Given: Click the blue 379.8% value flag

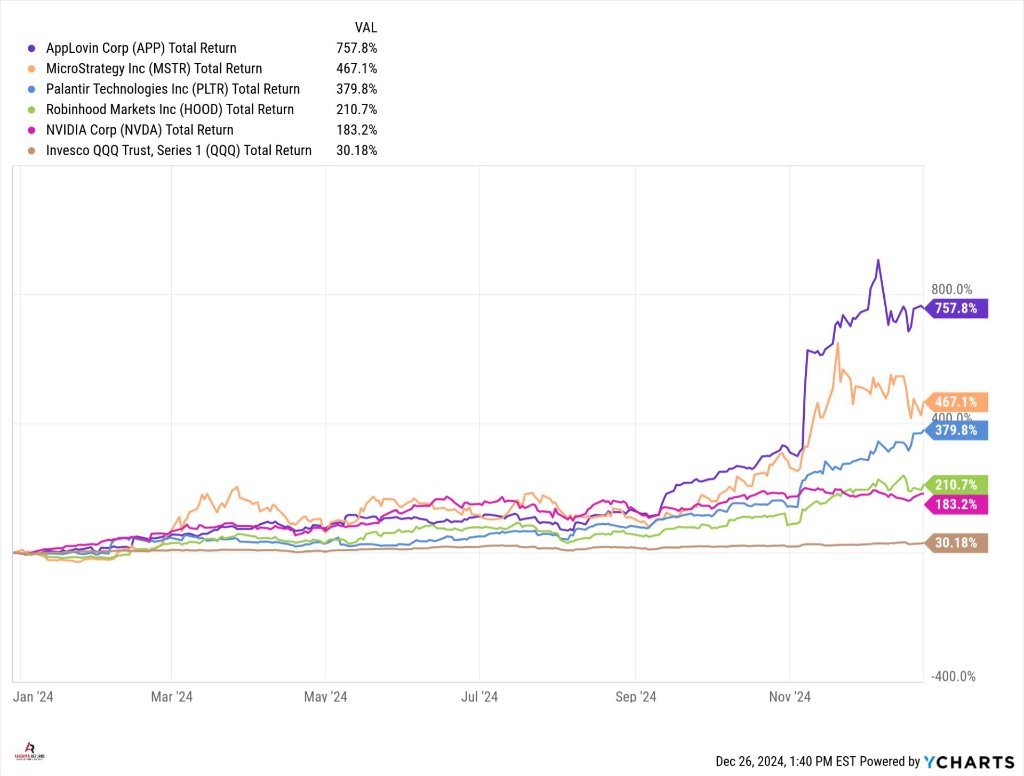Looking at the screenshot, I should tap(957, 430).
